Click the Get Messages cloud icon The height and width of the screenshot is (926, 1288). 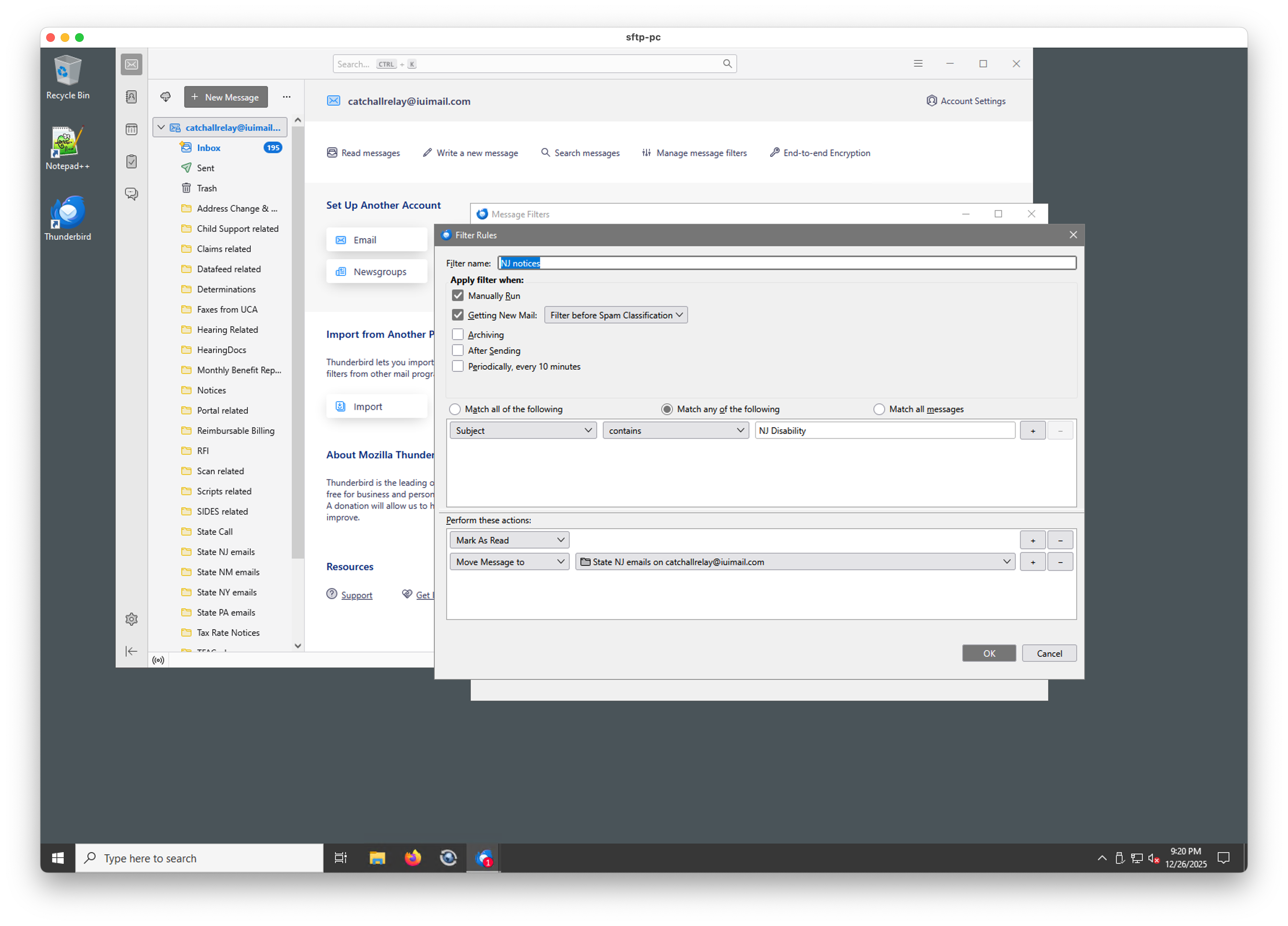click(165, 97)
